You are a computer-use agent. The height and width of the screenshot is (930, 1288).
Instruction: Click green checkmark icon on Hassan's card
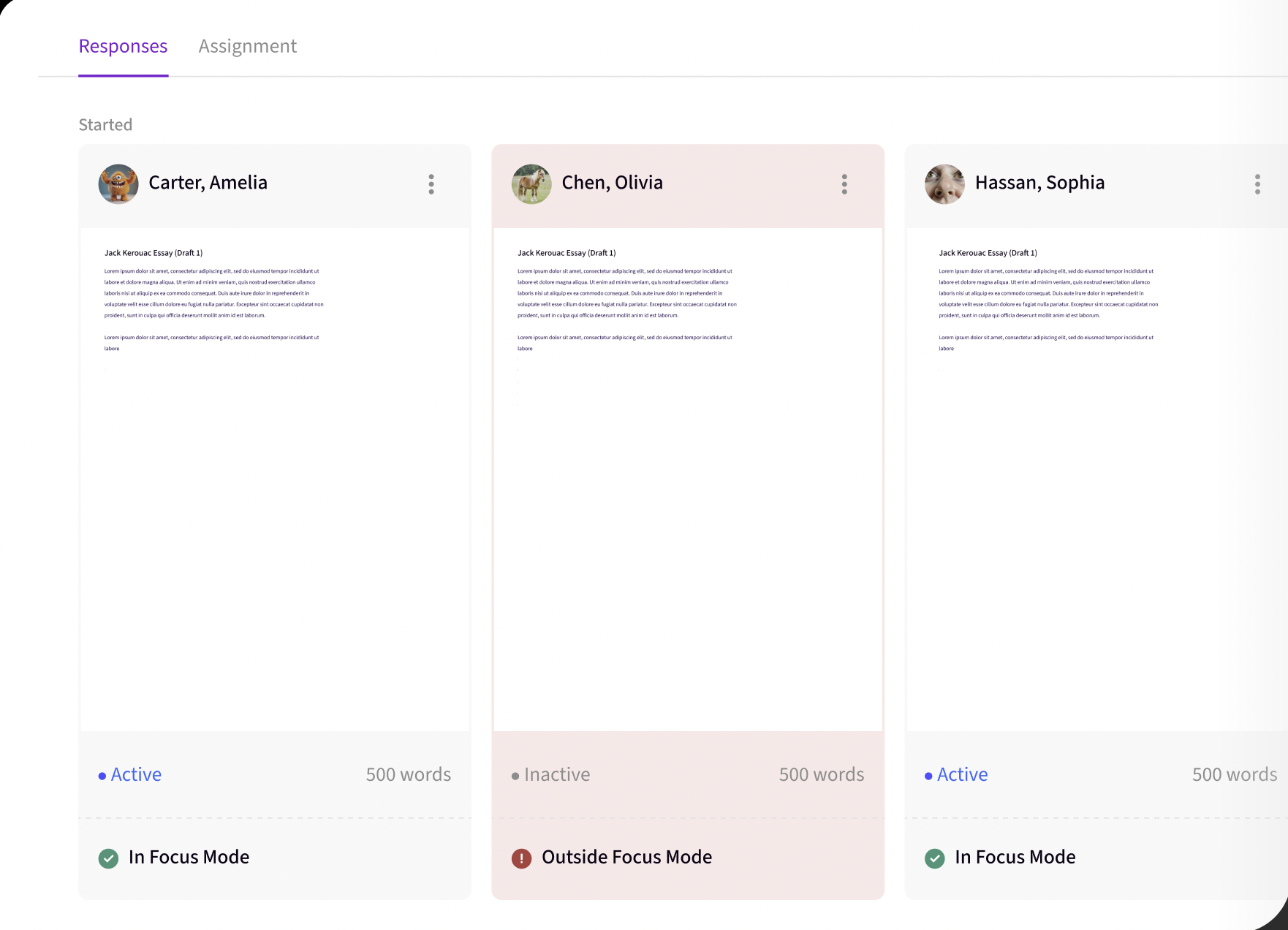point(934,858)
